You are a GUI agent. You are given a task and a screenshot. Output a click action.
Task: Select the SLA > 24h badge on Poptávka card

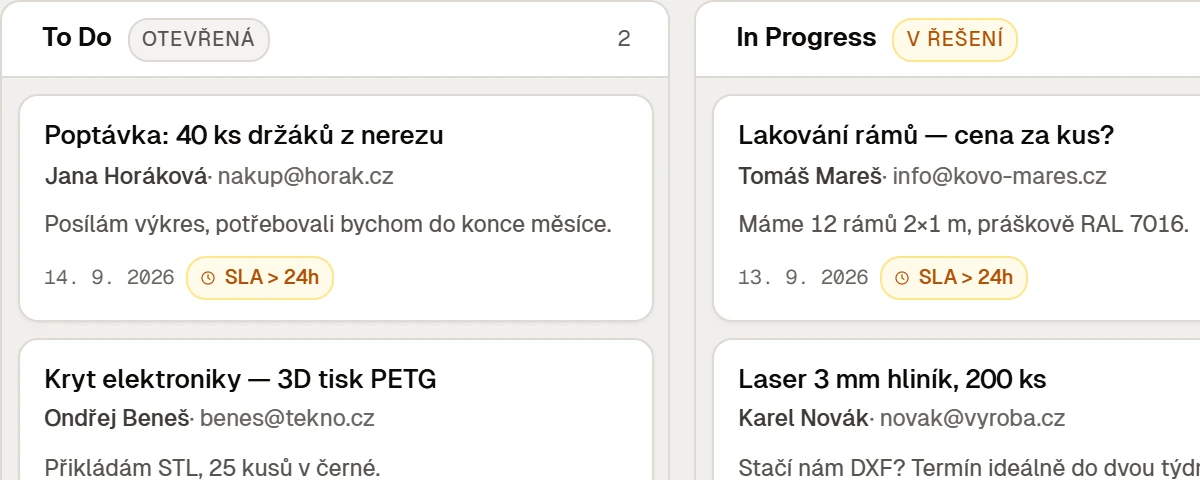point(260,278)
